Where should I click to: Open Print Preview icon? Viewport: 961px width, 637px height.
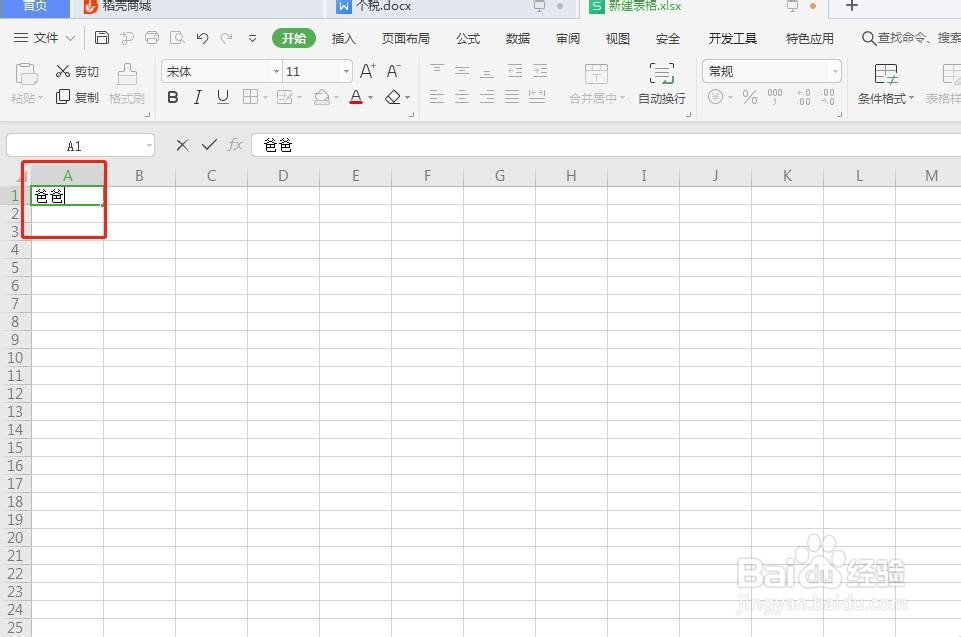coord(177,38)
